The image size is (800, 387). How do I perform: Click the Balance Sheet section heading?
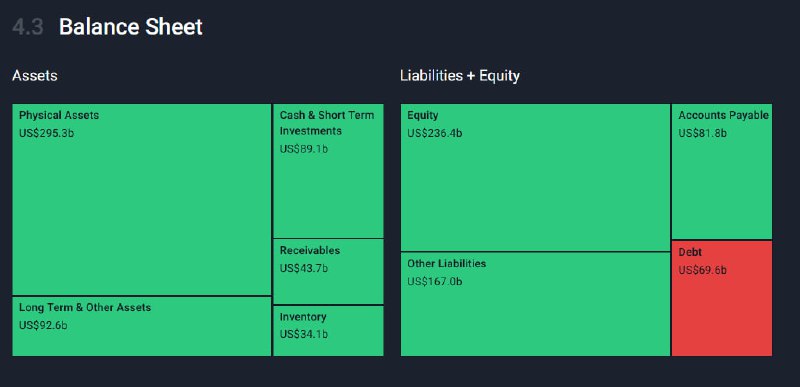[131, 27]
